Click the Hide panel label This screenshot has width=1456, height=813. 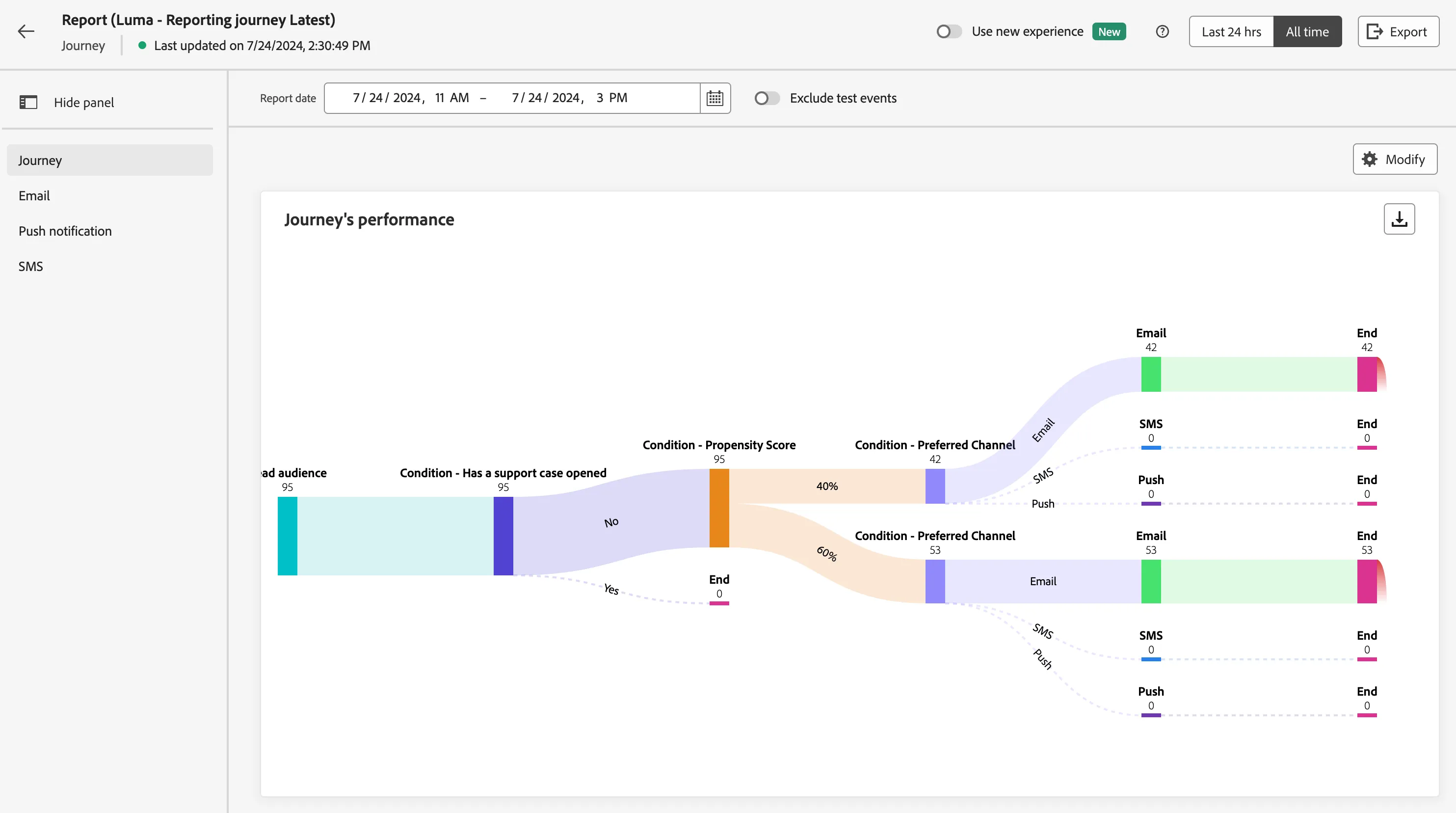83,102
